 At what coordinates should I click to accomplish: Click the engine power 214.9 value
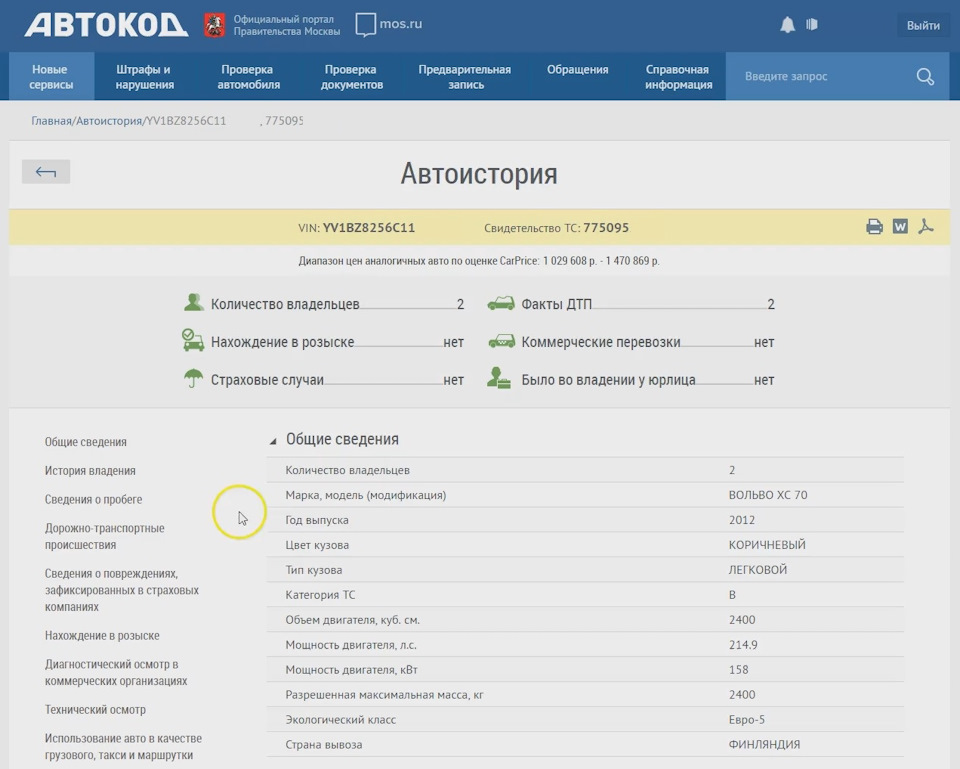[x=743, y=645]
